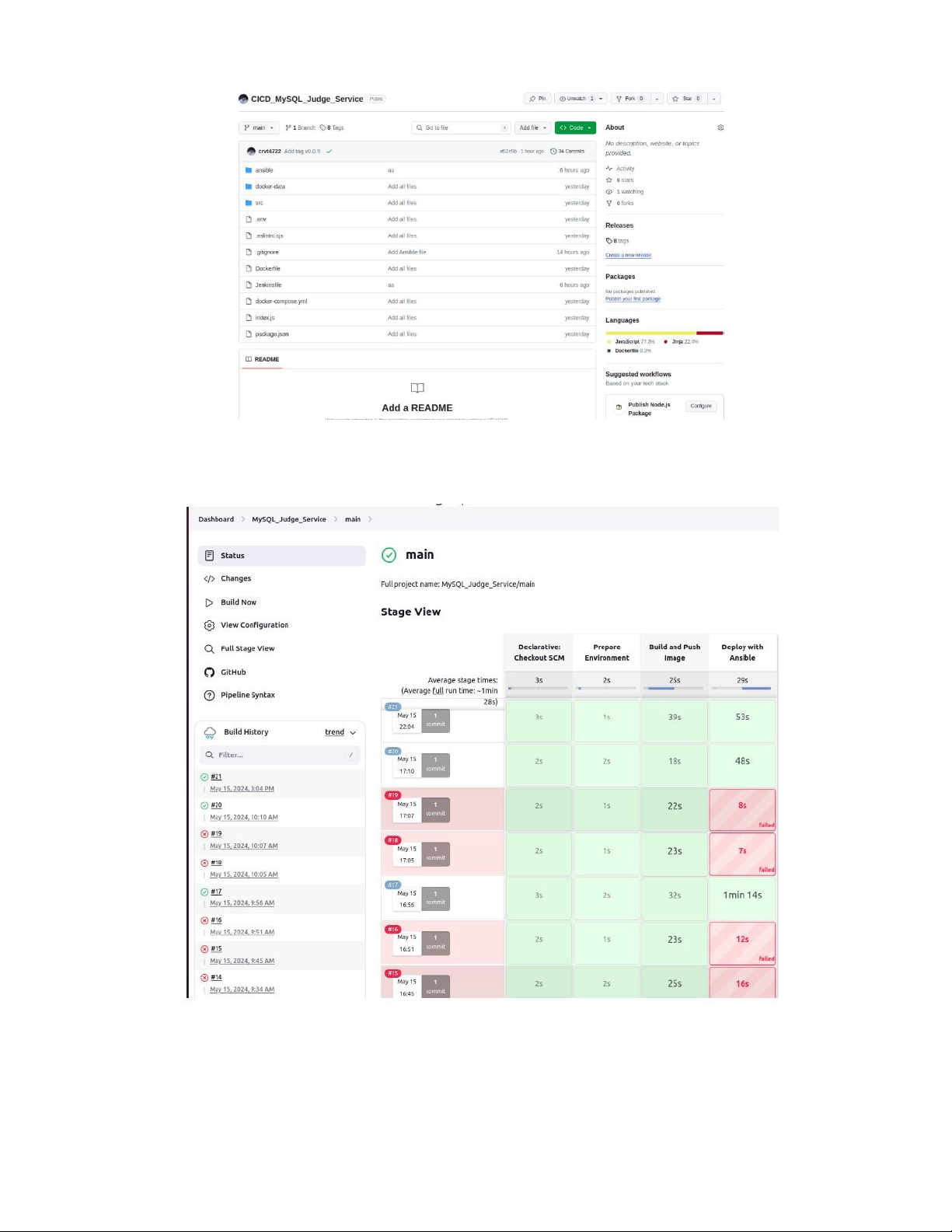The height and width of the screenshot is (1232, 952).
Task: Open the 1 Branch link
Action: point(300,127)
